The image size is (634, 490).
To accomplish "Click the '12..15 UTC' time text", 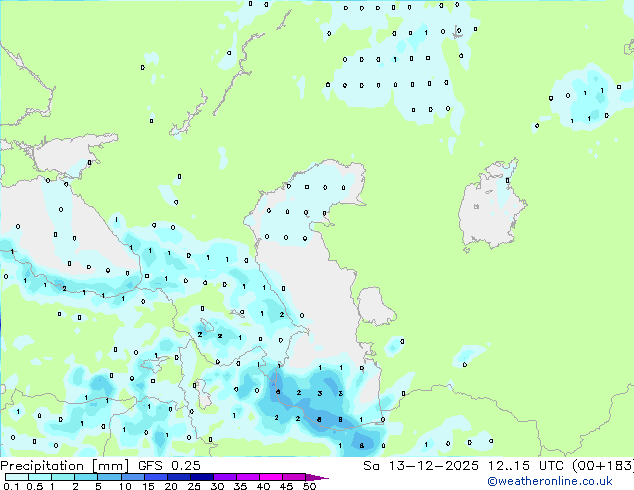I will [x=525, y=466].
